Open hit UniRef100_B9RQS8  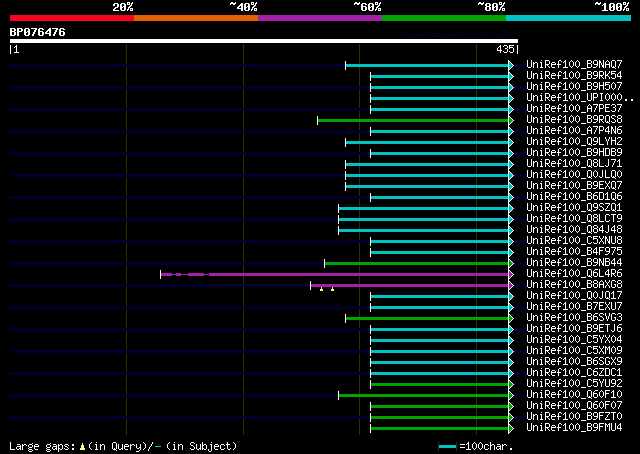point(574,119)
